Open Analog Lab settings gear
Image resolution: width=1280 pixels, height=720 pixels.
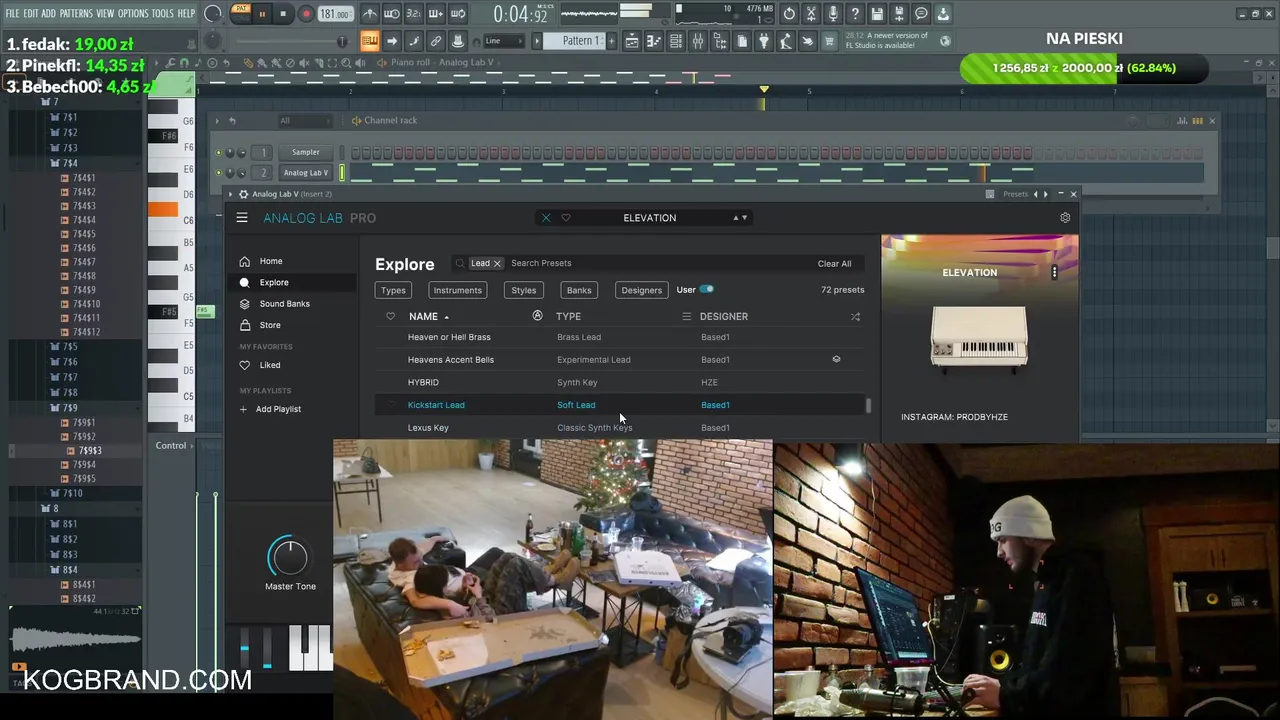coord(1065,217)
